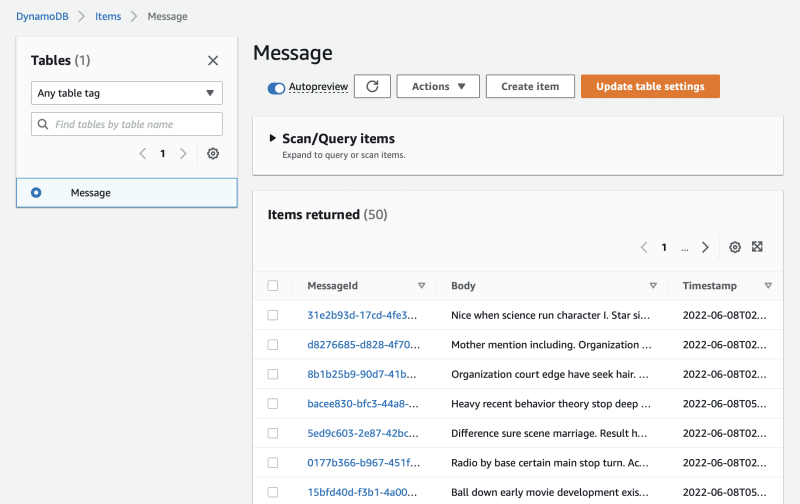Open item 31e2b93d-17cd-4fe3 link

point(362,315)
